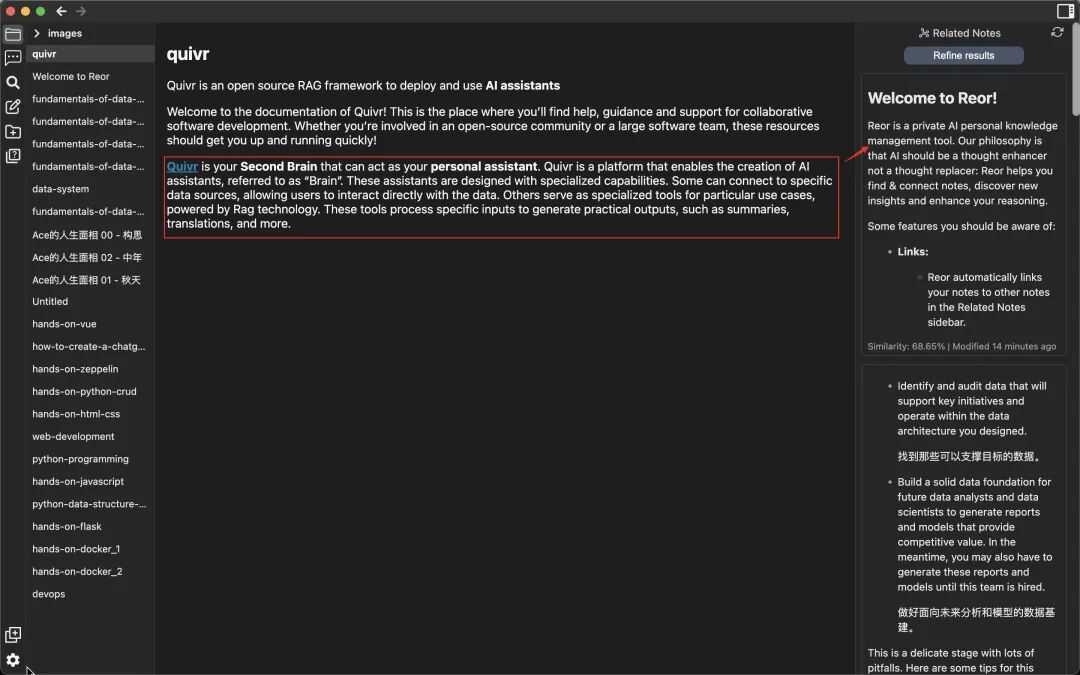Screen dimensions: 1080x675
Task: Open the how-to-create-a-chatg... note
Action: (90, 346)
